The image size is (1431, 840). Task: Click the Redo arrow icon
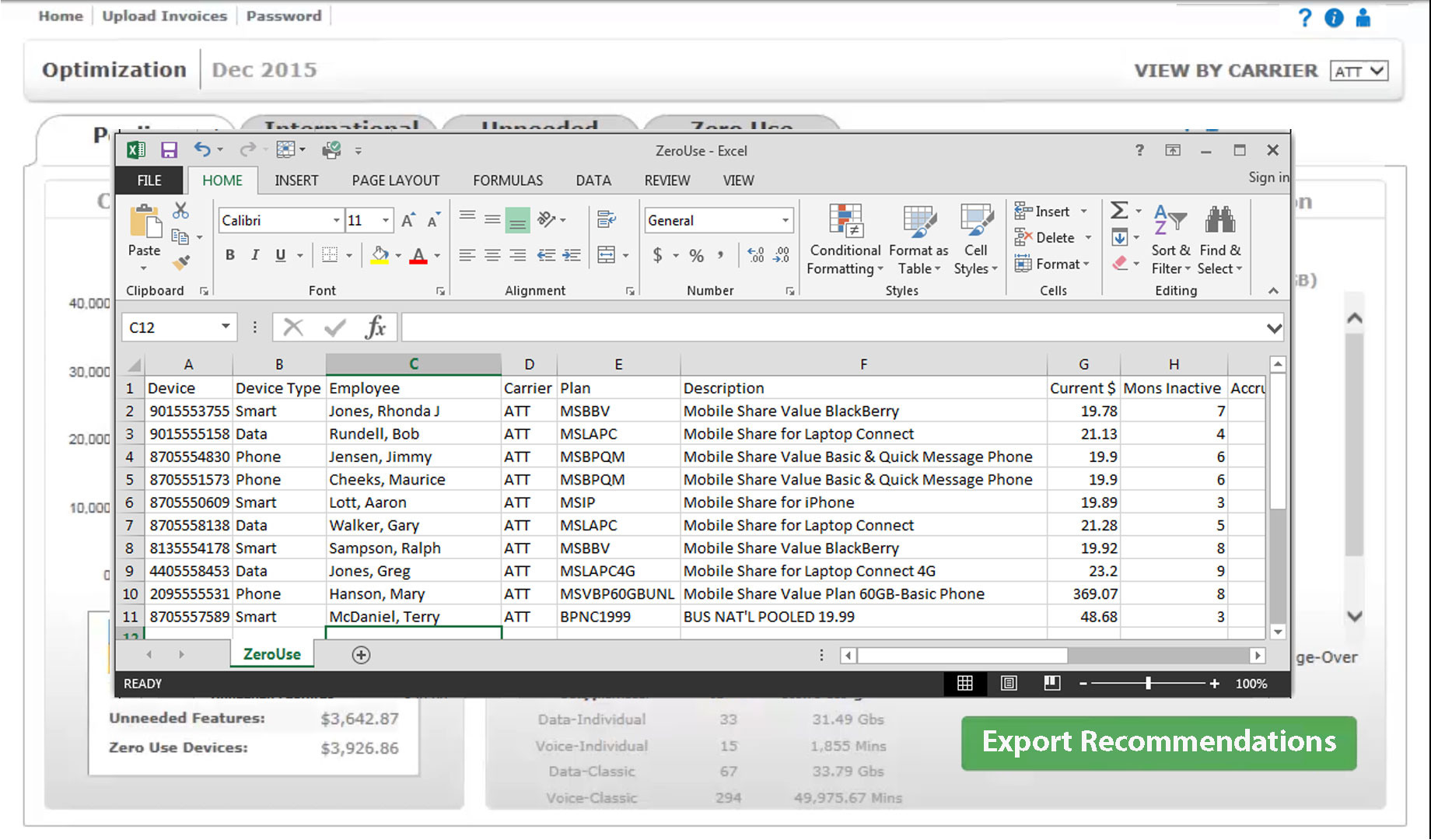coord(247,149)
